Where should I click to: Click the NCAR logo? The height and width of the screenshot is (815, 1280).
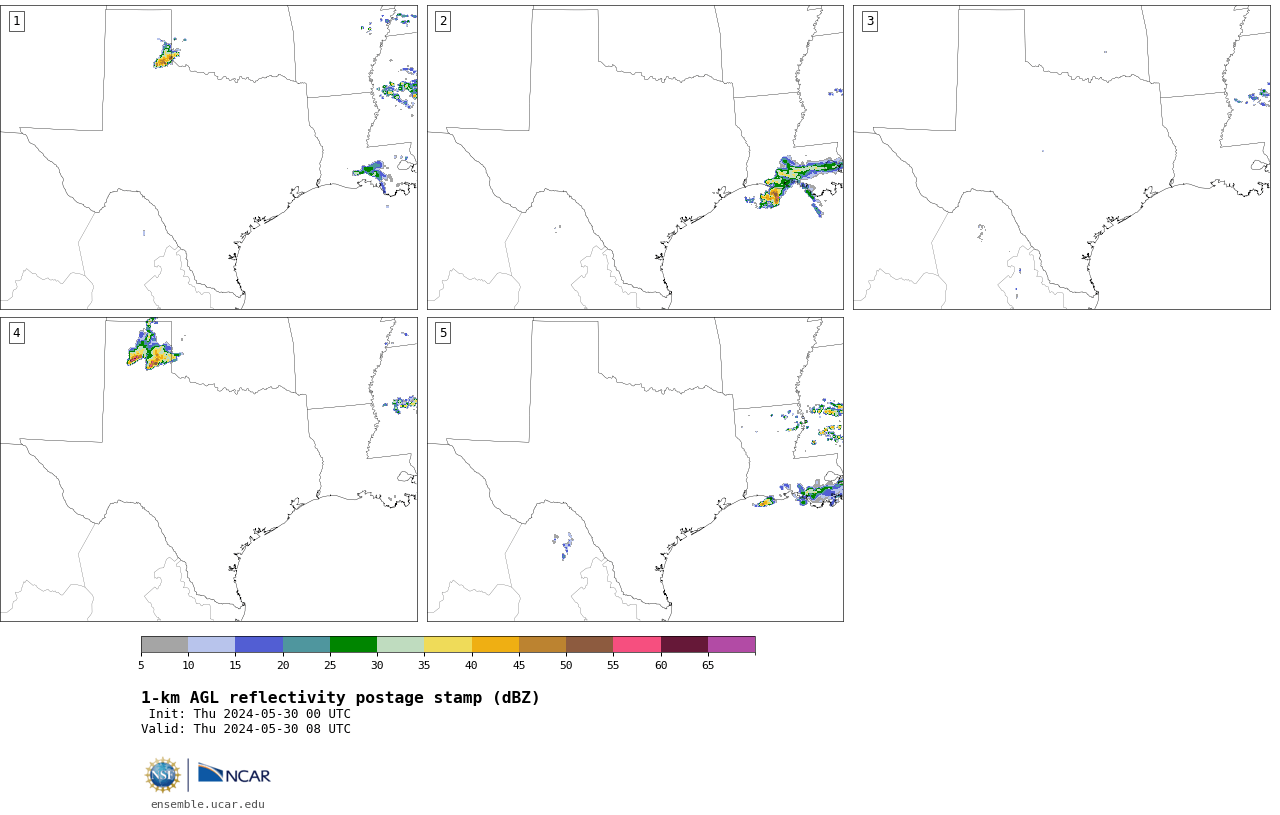[x=234, y=774]
